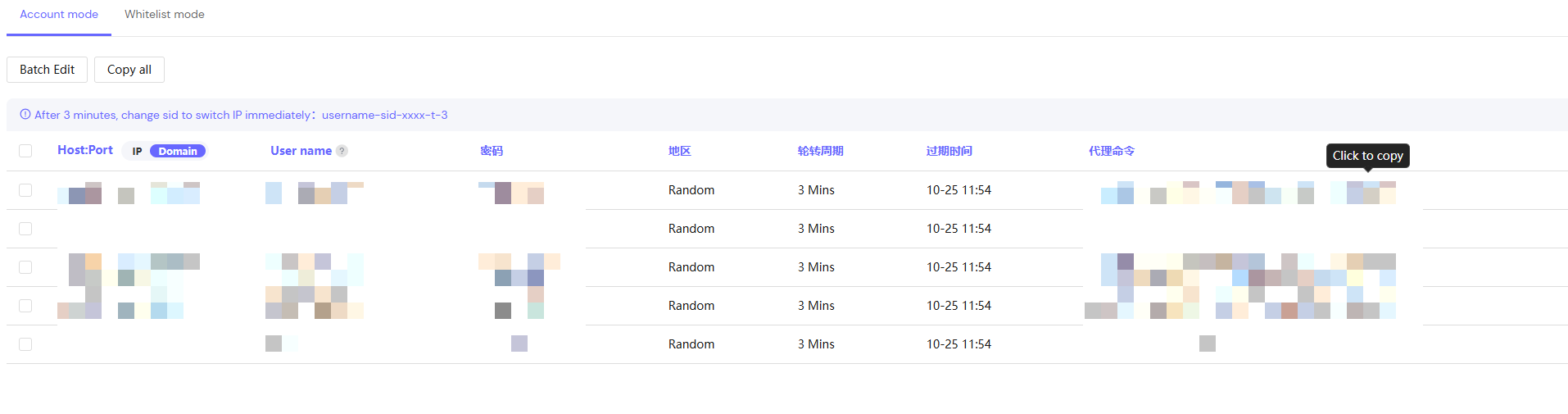The width and height of the screenshot is (1568, 414).
Task: Copy the first row's proxy command
Action: pos(1248,194)
